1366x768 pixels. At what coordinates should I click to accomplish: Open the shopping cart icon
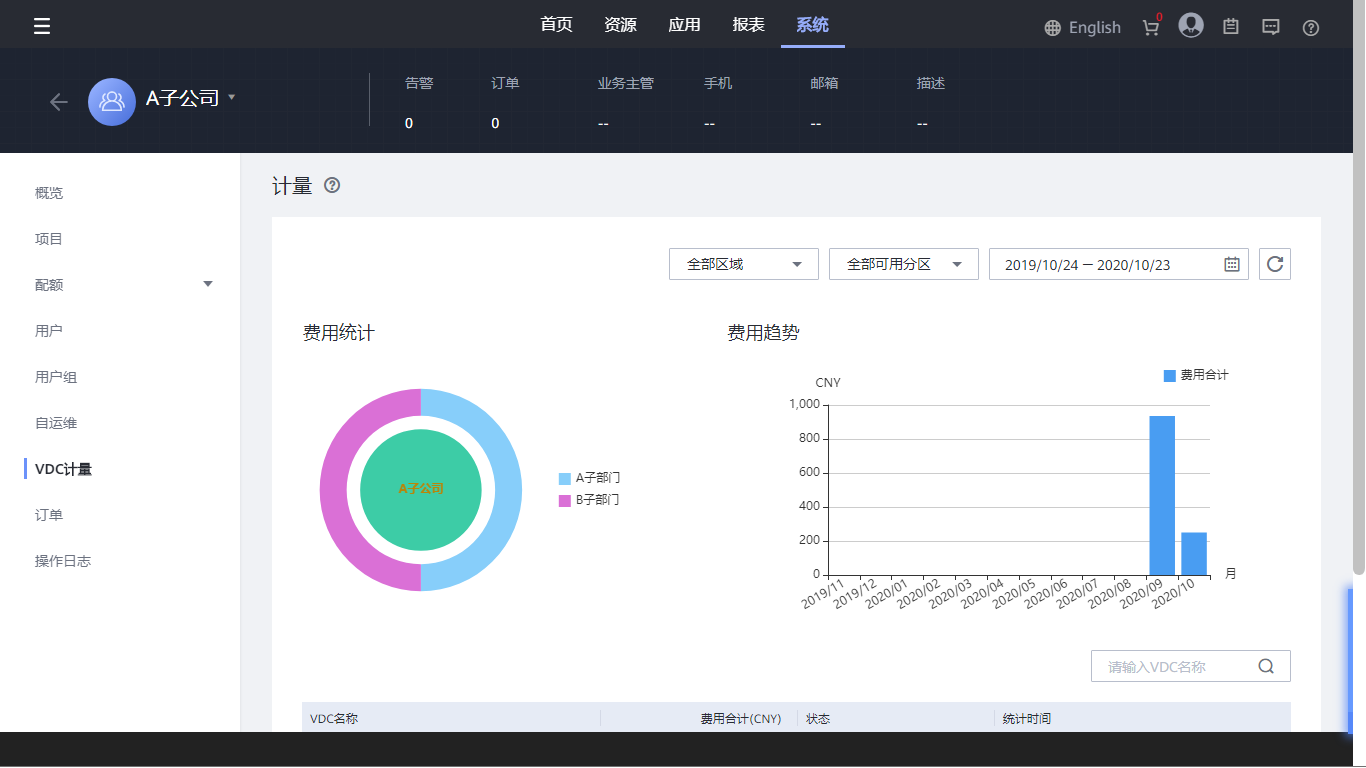pyautogui.click(x=1151, y=28)
